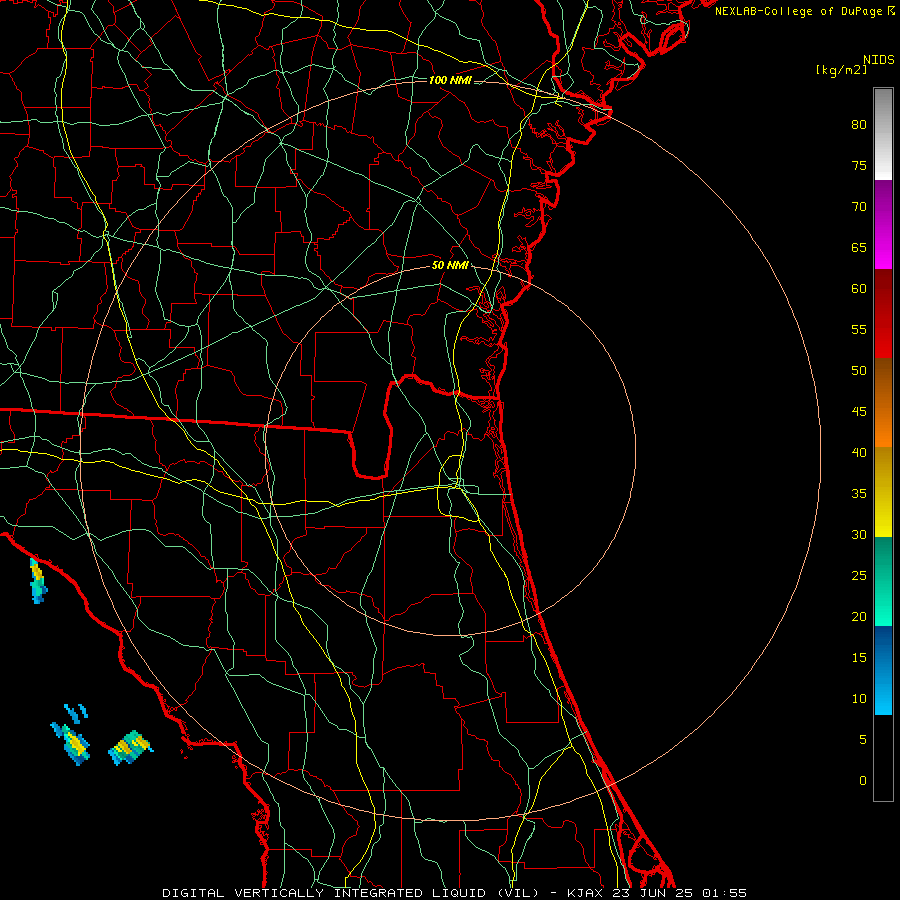900x900 pixels.
Task: Click the 15 value on the VIL scale
Action: point(859,658)
